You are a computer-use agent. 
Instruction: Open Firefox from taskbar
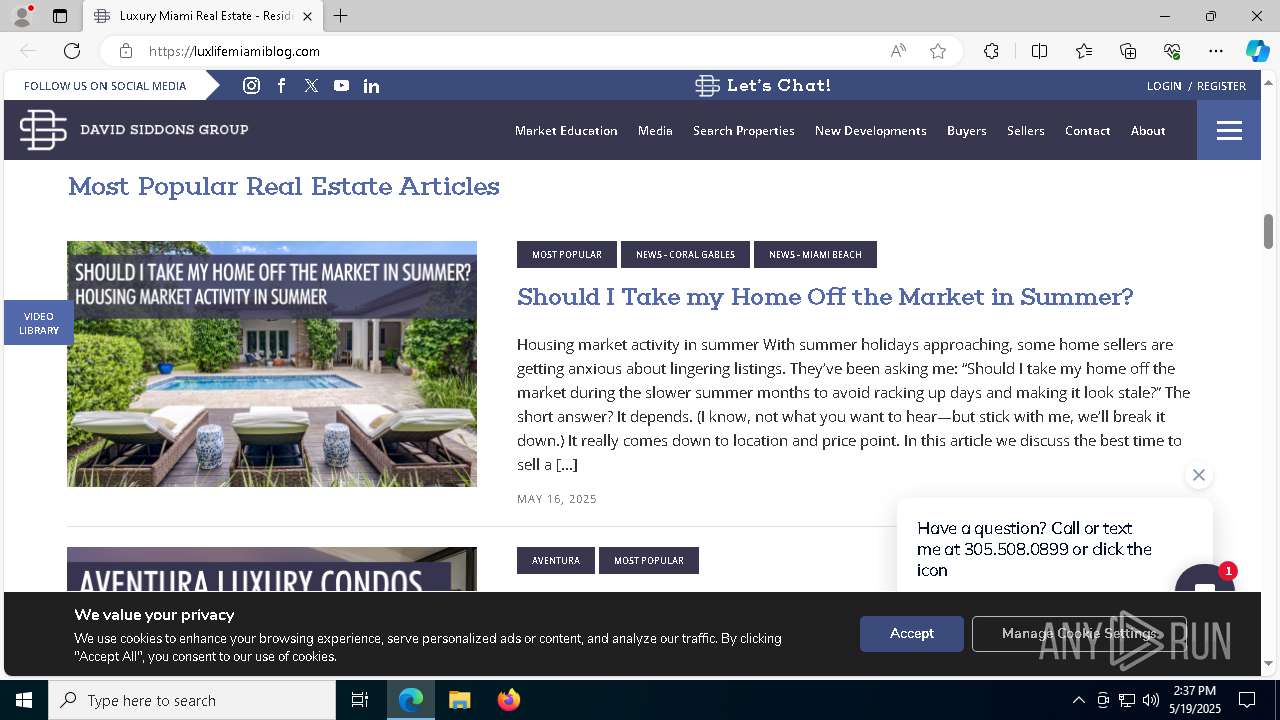click(x=509, y=700)
